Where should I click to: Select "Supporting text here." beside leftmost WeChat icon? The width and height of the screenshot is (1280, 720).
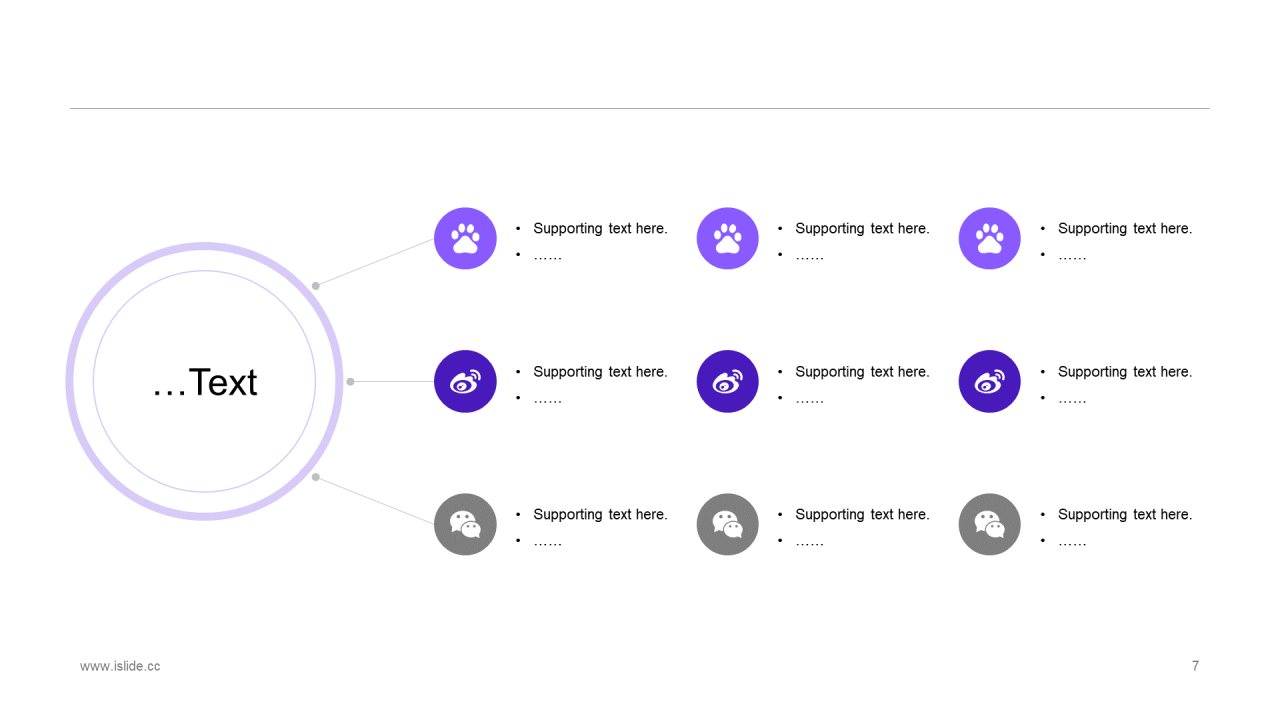(600, 515)
